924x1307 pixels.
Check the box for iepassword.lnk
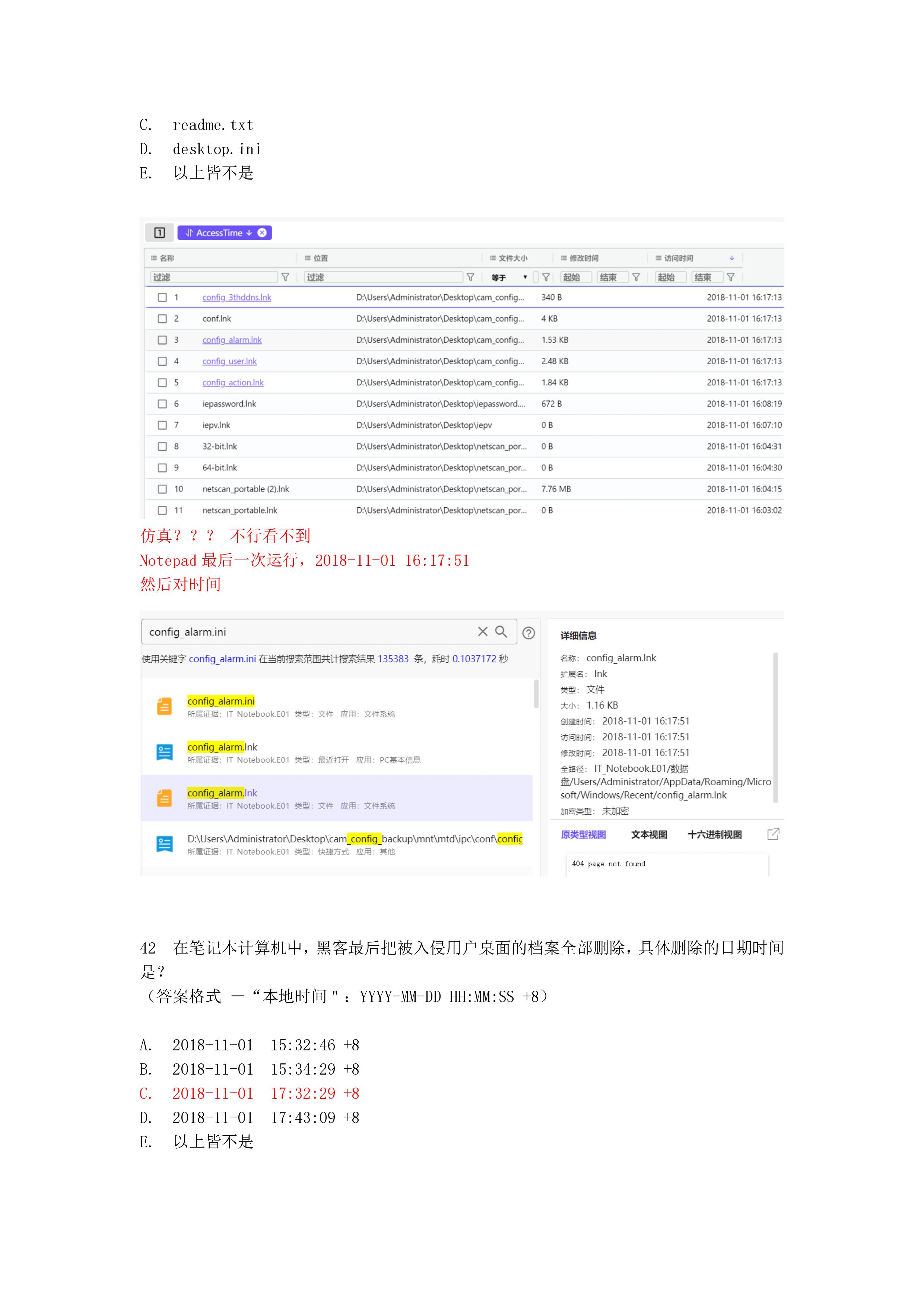[162, 404]
